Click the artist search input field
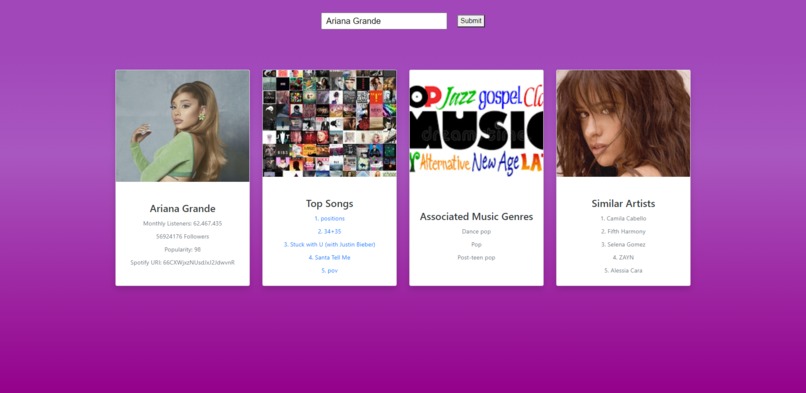The width and height of the screenshot is (806, 393). click(383, 21)
